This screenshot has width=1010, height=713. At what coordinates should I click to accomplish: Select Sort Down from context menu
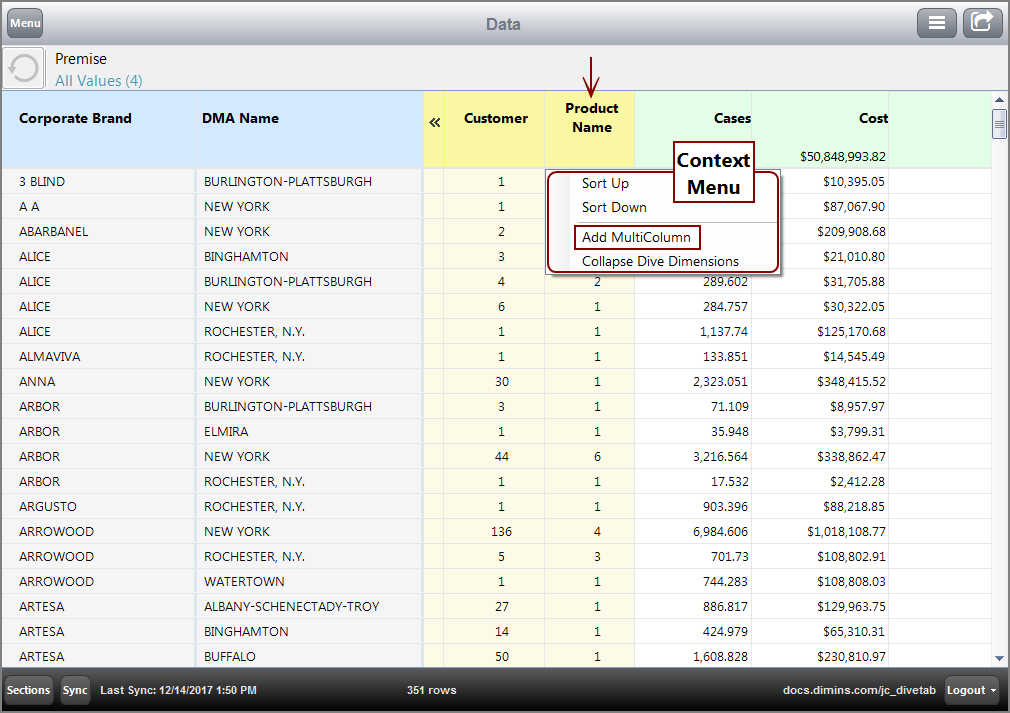(x=614, y=208)
